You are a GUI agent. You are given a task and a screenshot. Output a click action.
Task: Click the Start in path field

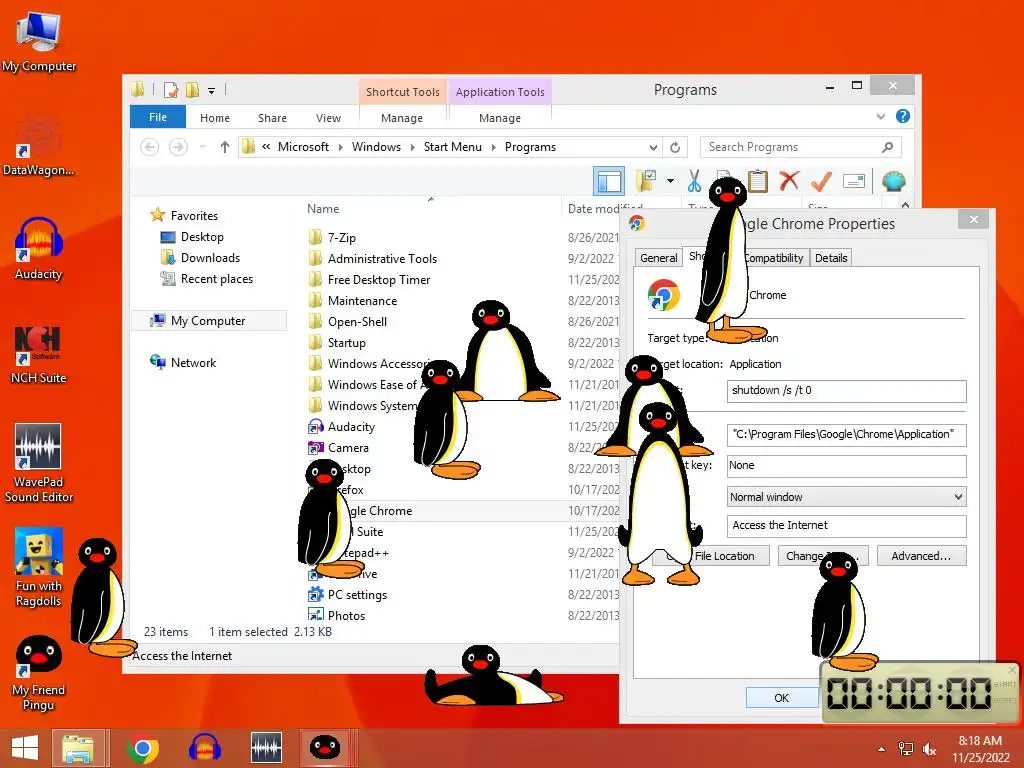pos(846,434)
